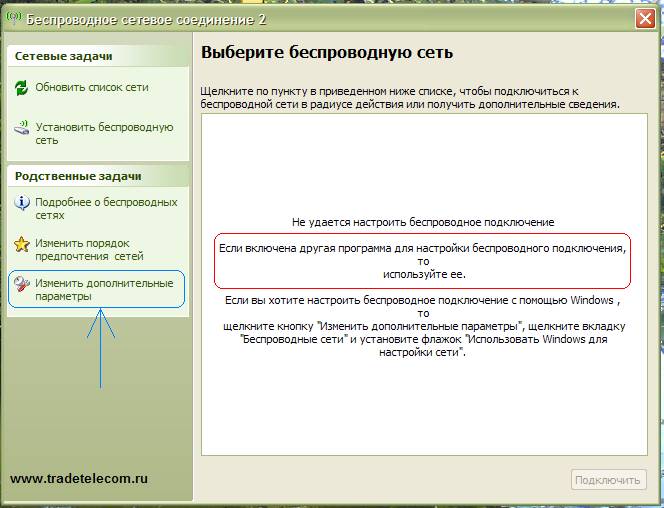
Task: Open "Подробнее о беспроводных сетях" link
Action: [x=98, y=208]
